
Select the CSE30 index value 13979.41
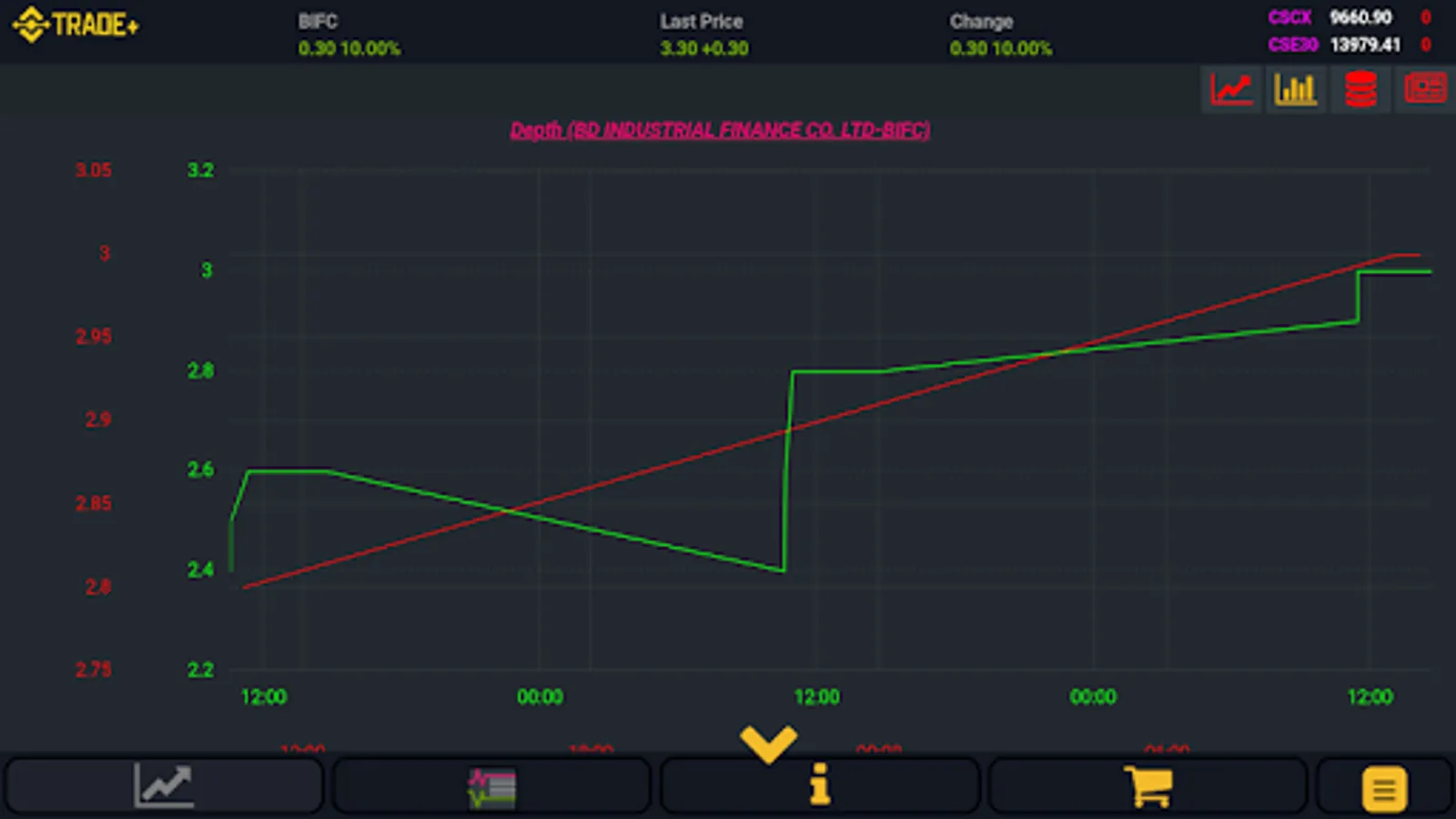pyautogui.click(x=1365, y=45)
